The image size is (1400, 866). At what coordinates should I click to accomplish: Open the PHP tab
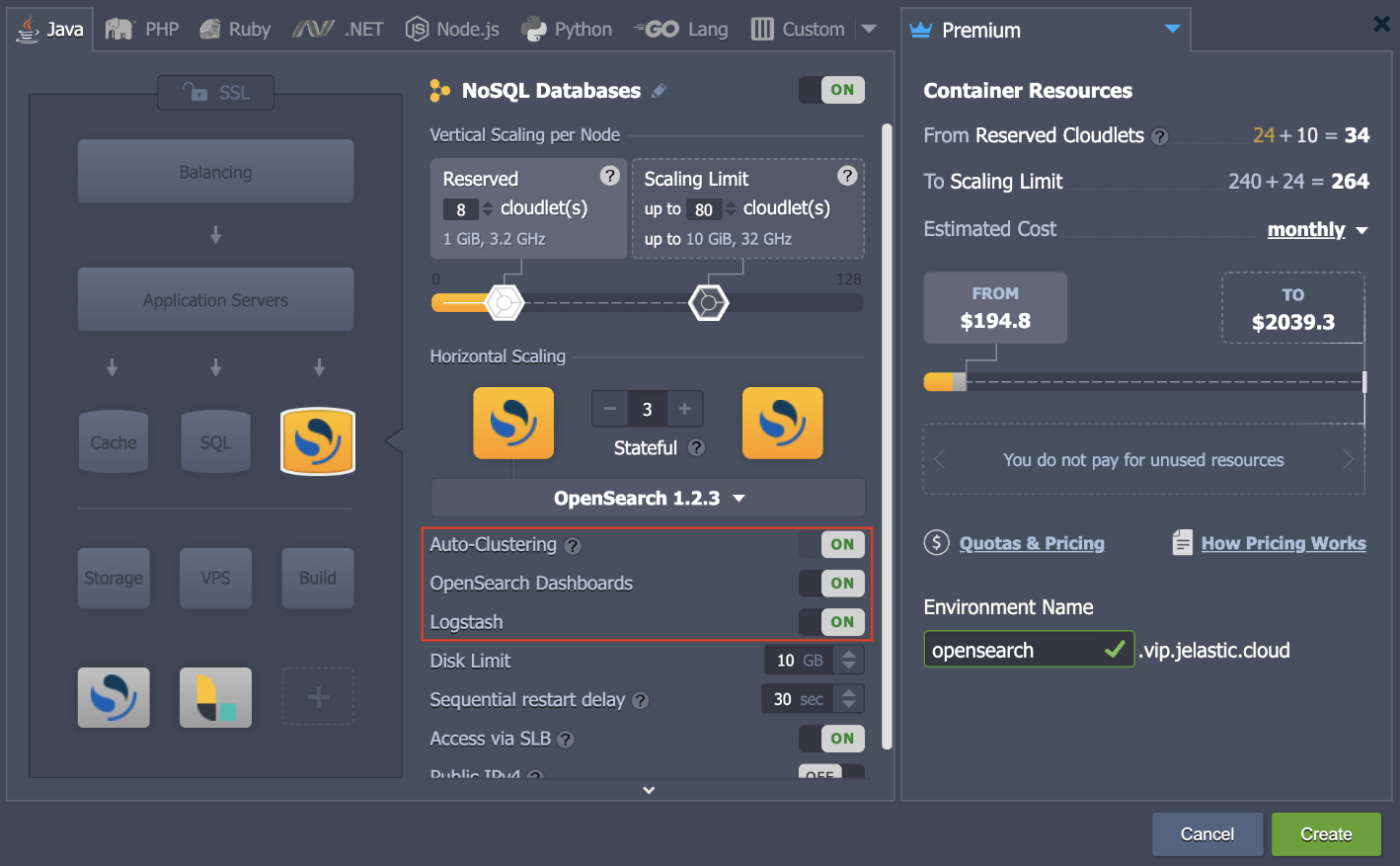[142, 29]
